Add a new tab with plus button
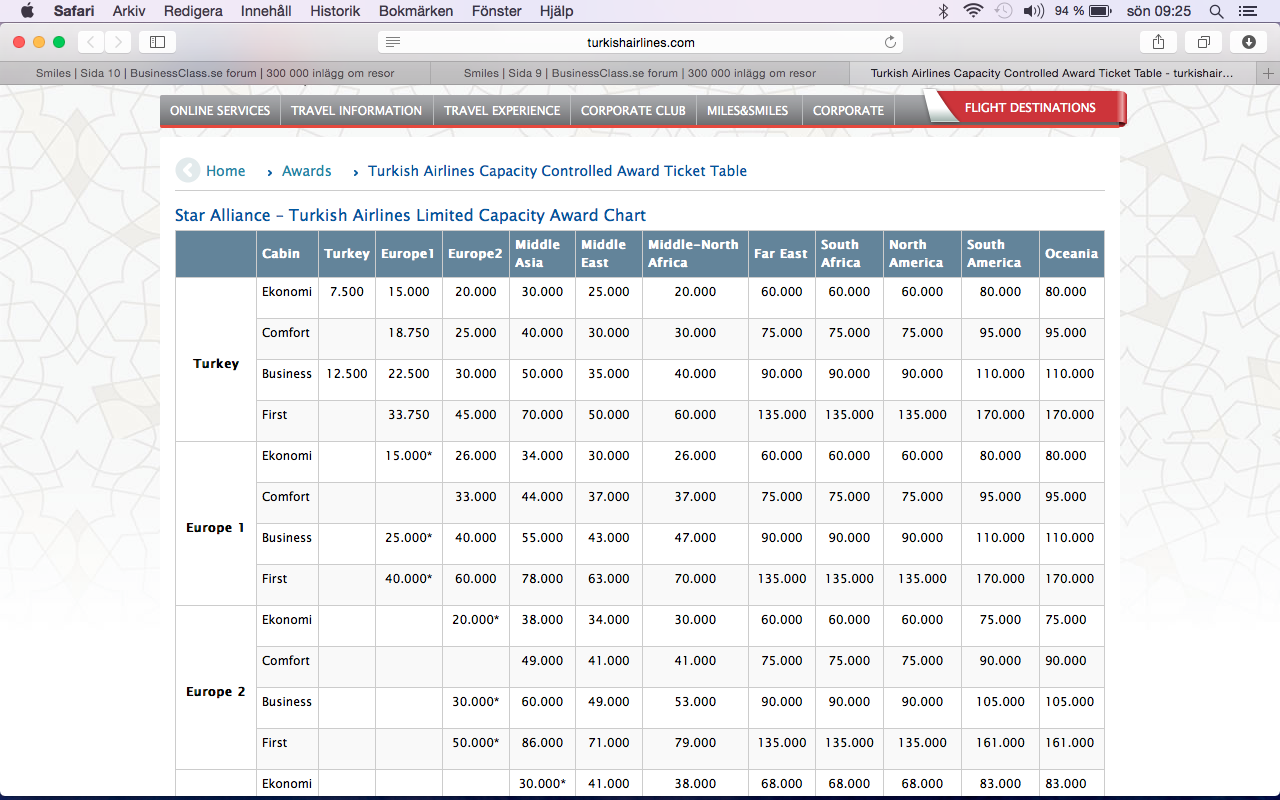 point(1268,73)
